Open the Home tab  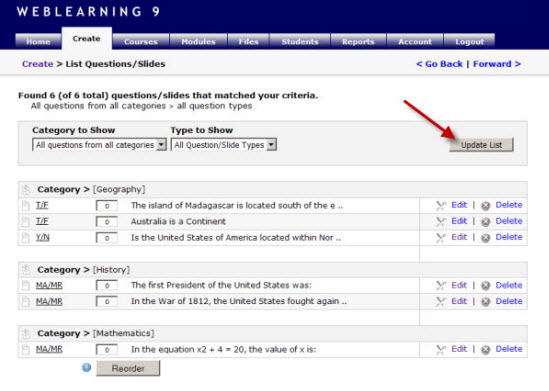38,41
